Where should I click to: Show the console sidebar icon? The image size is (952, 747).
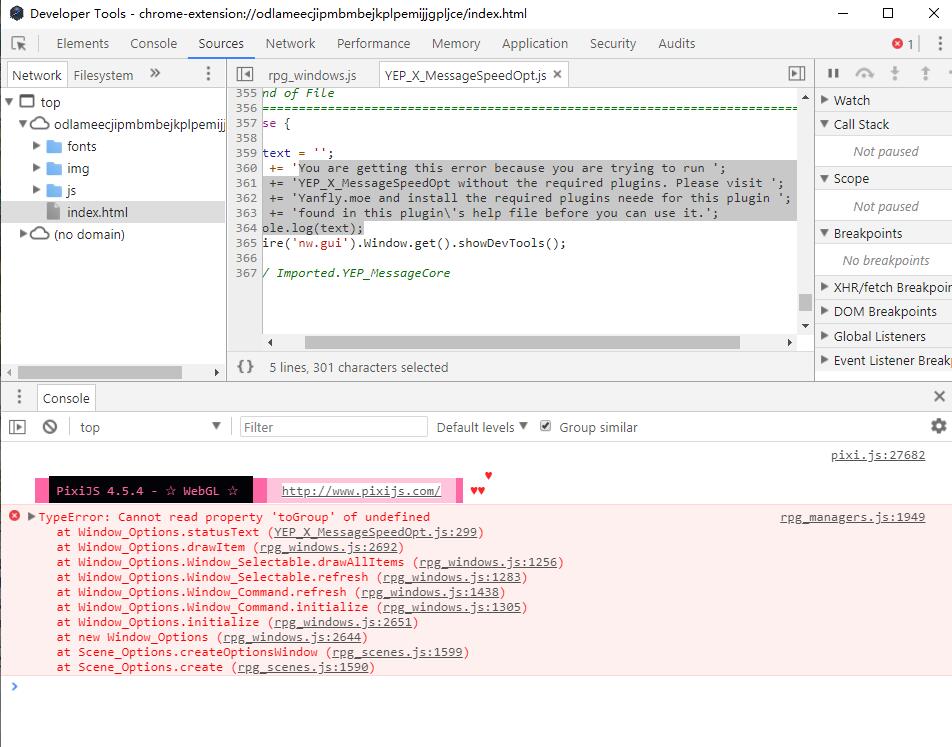[x=18, y=427]
